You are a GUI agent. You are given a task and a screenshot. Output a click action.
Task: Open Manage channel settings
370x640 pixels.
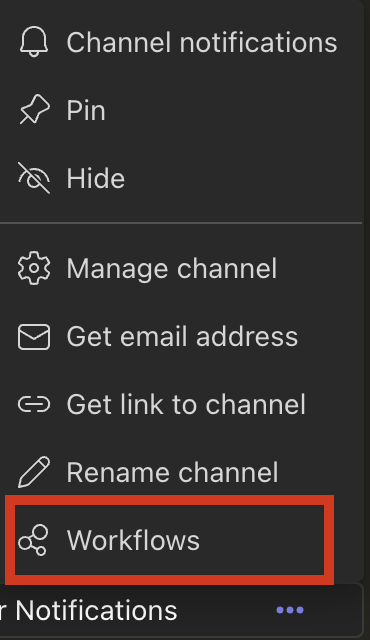(181, 269)
